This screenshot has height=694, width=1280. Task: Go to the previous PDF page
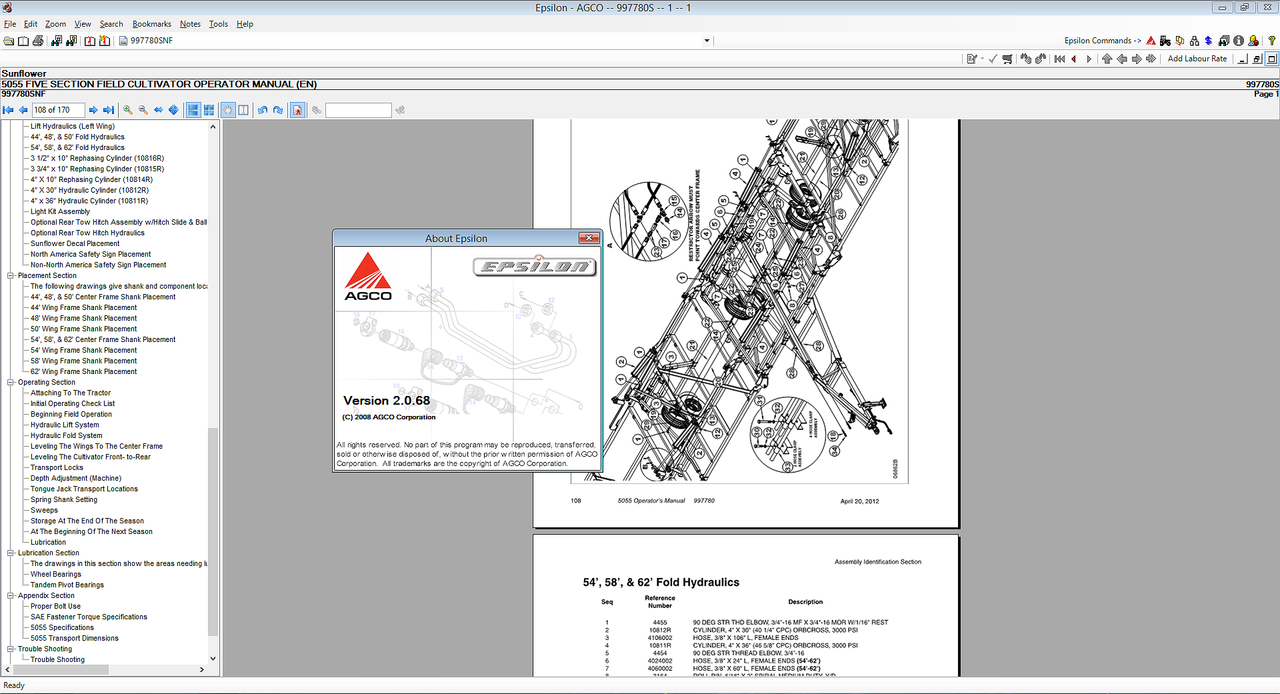pyautogui.click(x=23, y=110)
